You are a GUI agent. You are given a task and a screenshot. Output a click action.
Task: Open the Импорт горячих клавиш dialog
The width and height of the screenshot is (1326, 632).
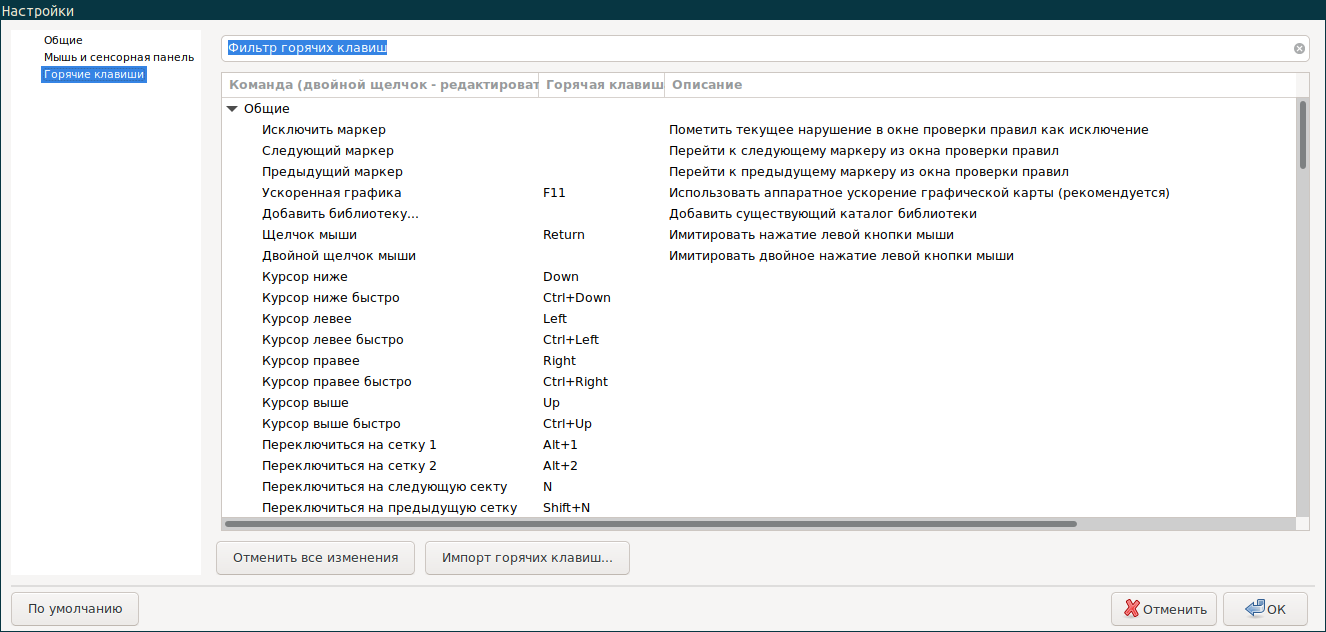point(527,558)
